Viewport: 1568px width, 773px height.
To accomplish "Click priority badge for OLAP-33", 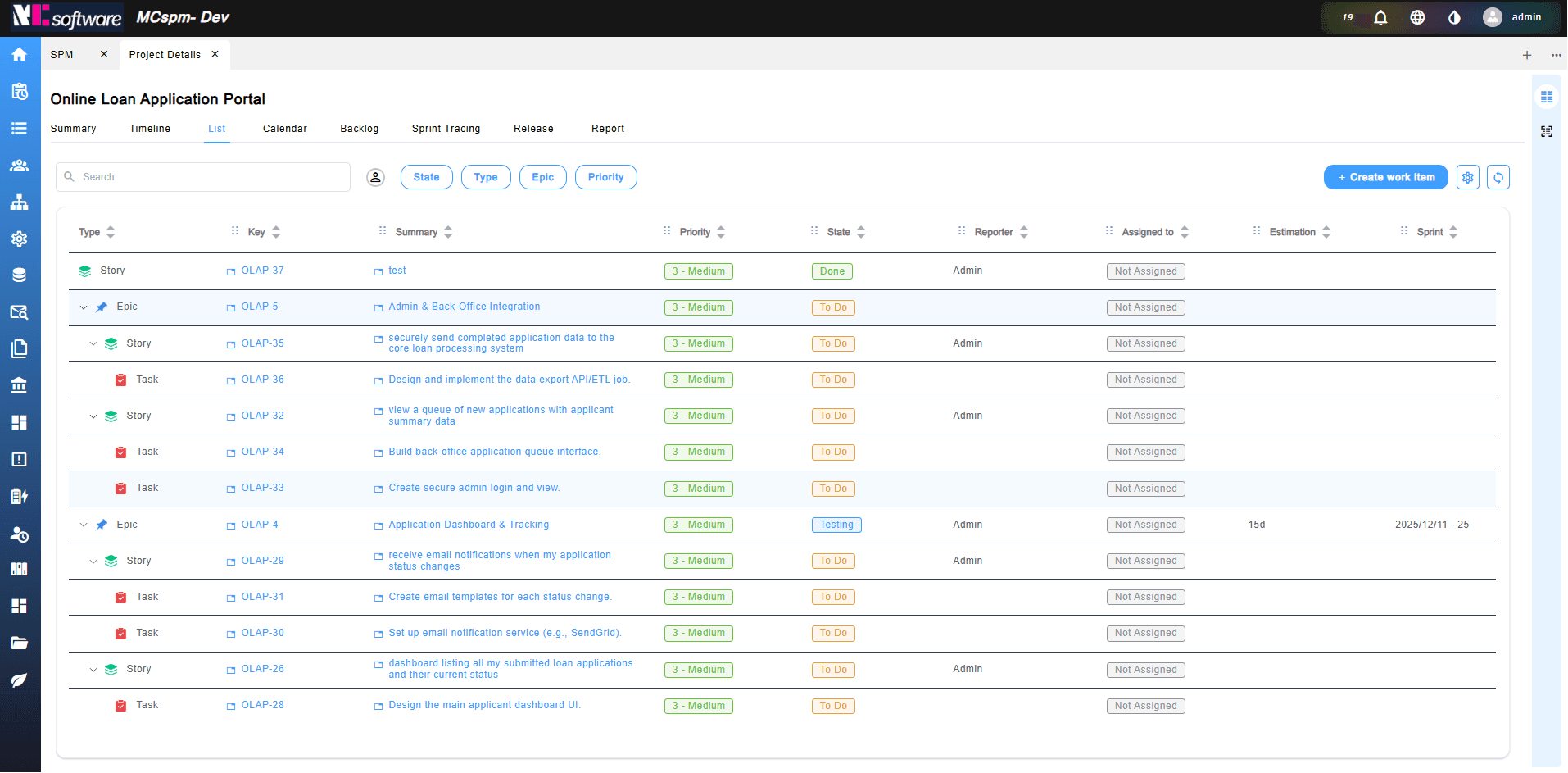I will (699, 489).
